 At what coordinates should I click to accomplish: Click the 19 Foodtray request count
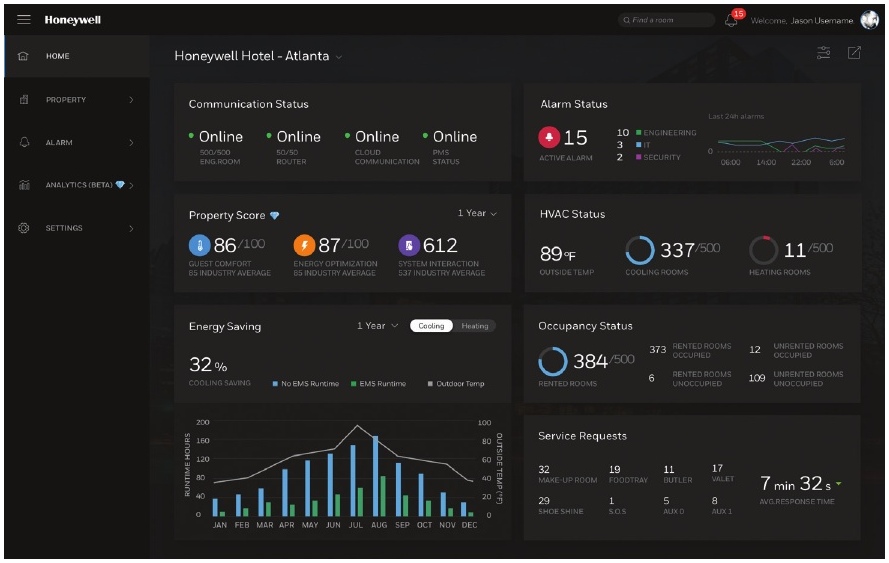point(615,469)
